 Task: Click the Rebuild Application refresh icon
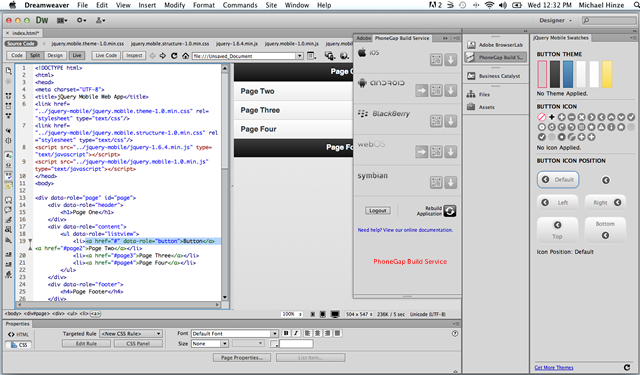click(450, 211)
